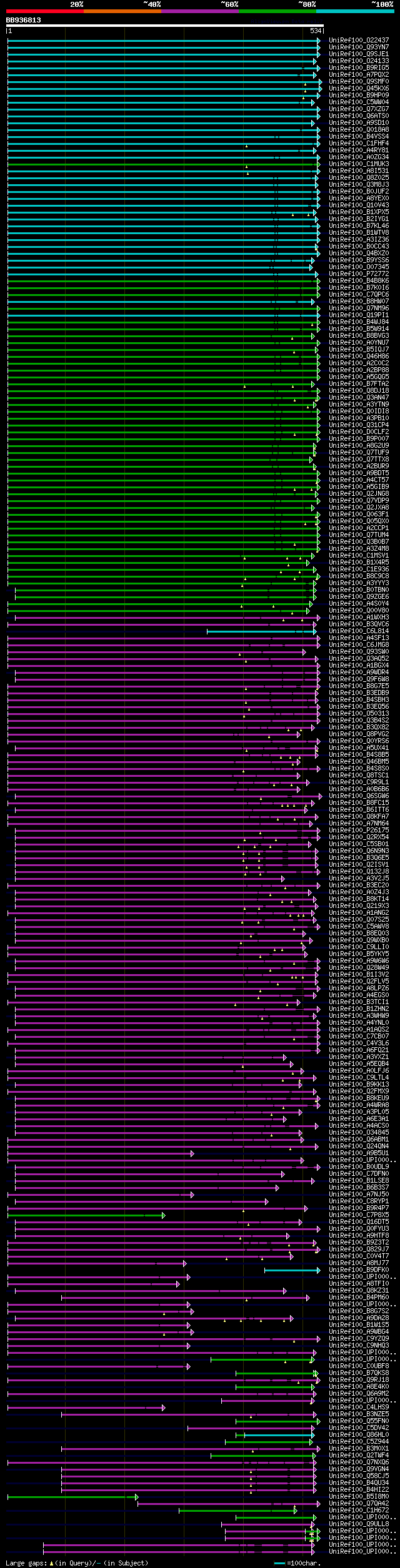Click arrowhead of the UniRef100_Q9SMF0 alignment
Image resolution: width=400 pixels, height=1568 pixels.
click(321, 82)
